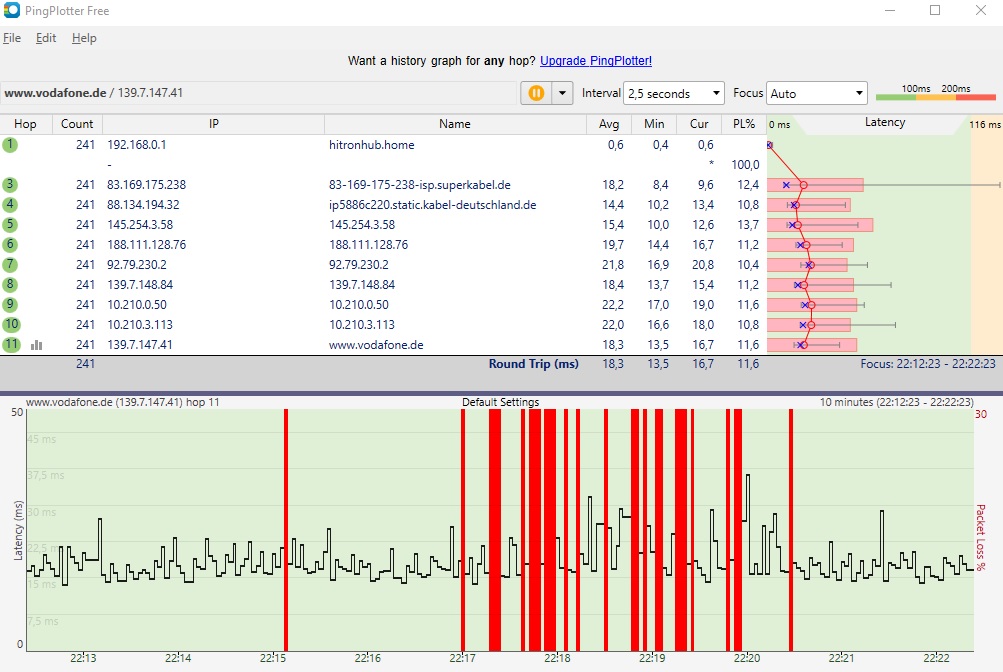Click the Upgrade PingPlotter! link

coord(595,61)
